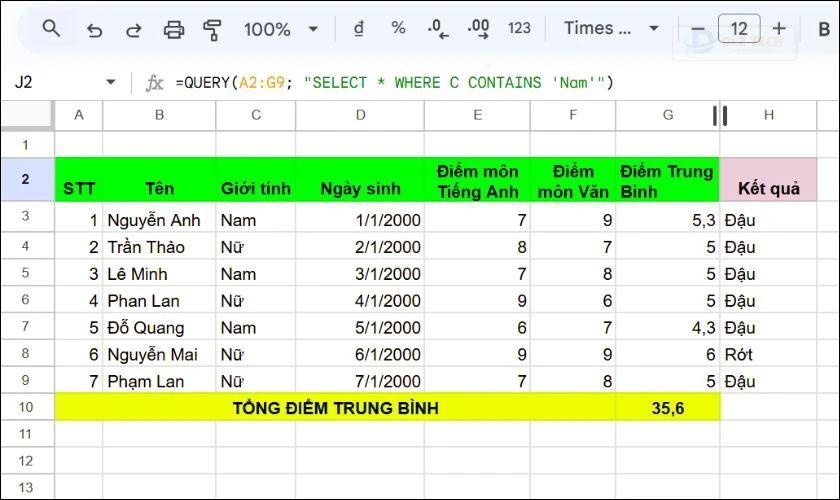The image size is (840, 500).
Task: Format as currency with đ icon
Action: (359, 28)
